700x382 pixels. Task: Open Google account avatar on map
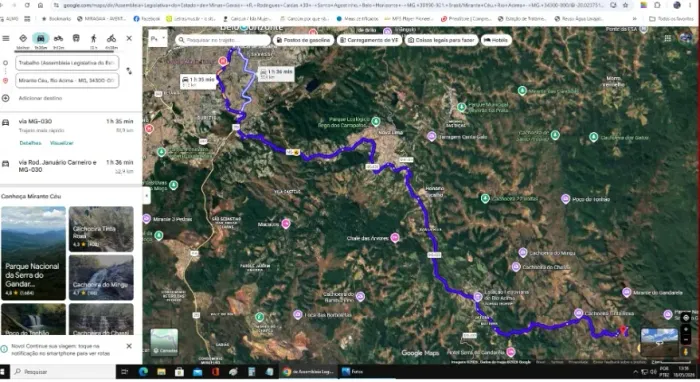point(686,38)
